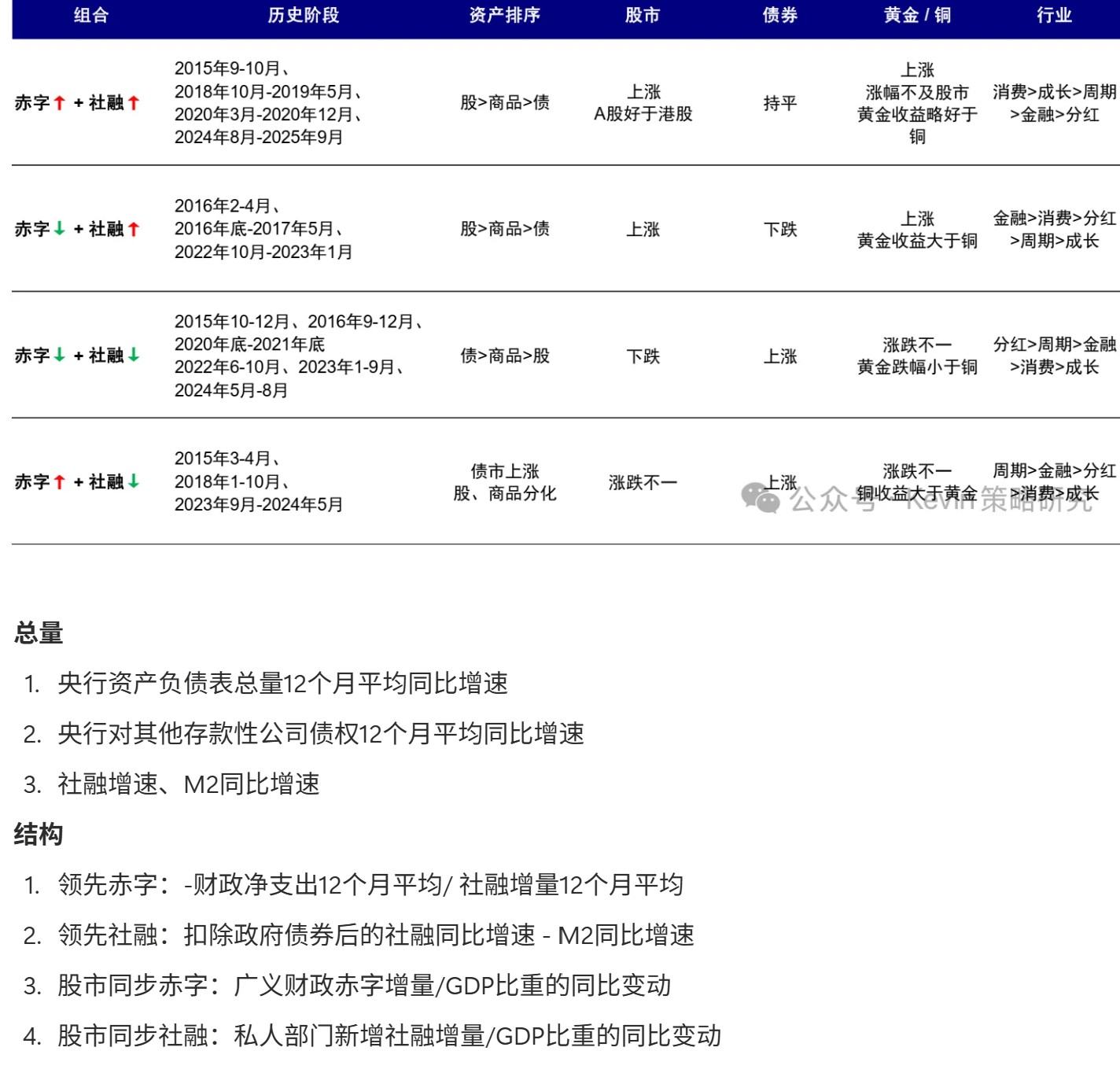Click green down arrow after 社融 in last row

tap(134, 481)
